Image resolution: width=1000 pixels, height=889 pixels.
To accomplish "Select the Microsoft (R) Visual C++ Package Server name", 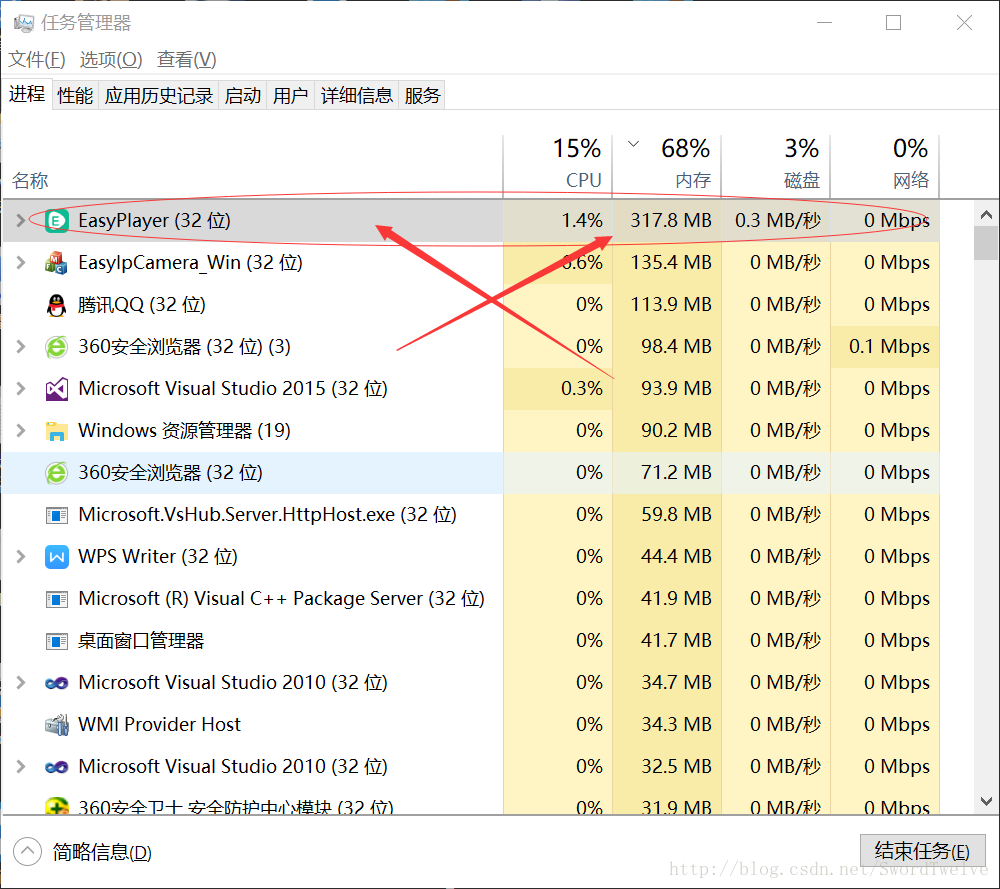I will (x=281, y=599).
